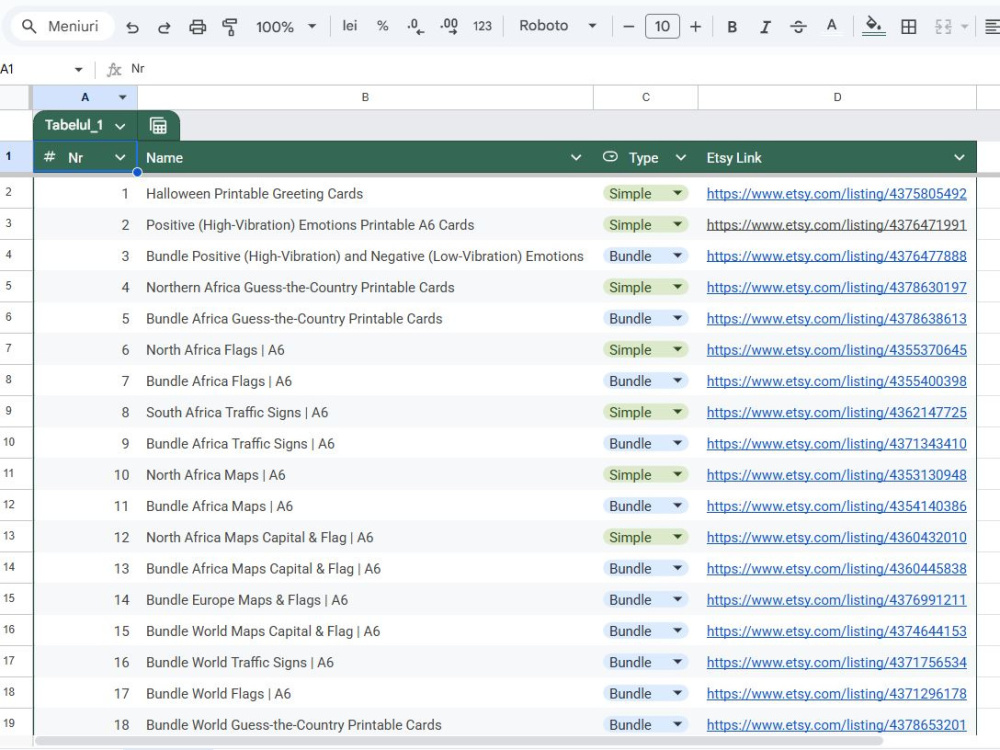Open the fill color picker
This screenshot has width=1000, height=750.
point(873,27)
